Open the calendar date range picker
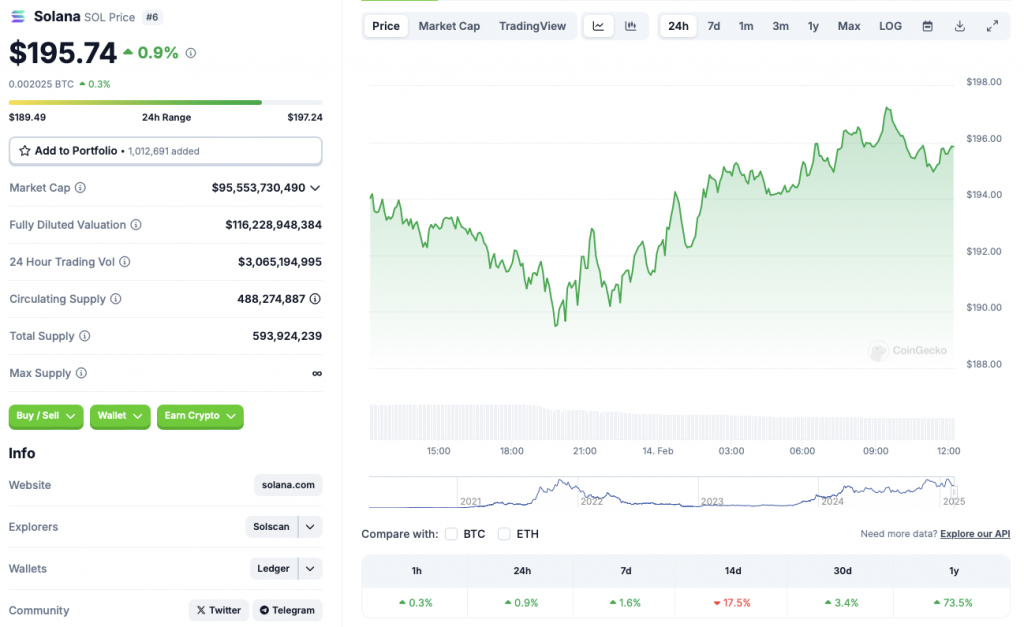 (927, 26)
